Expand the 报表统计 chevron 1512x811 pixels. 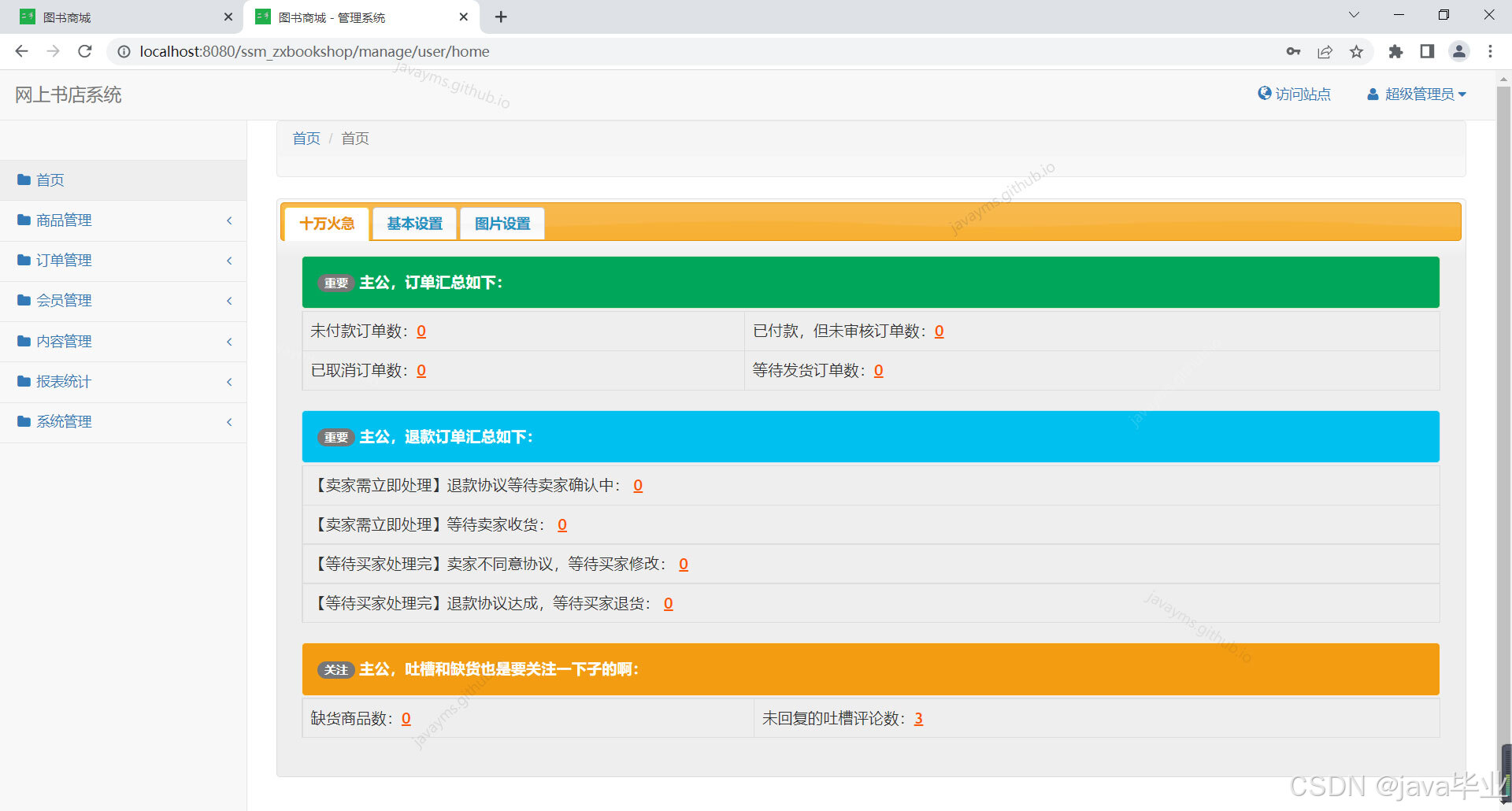click(x=229, y=382)
